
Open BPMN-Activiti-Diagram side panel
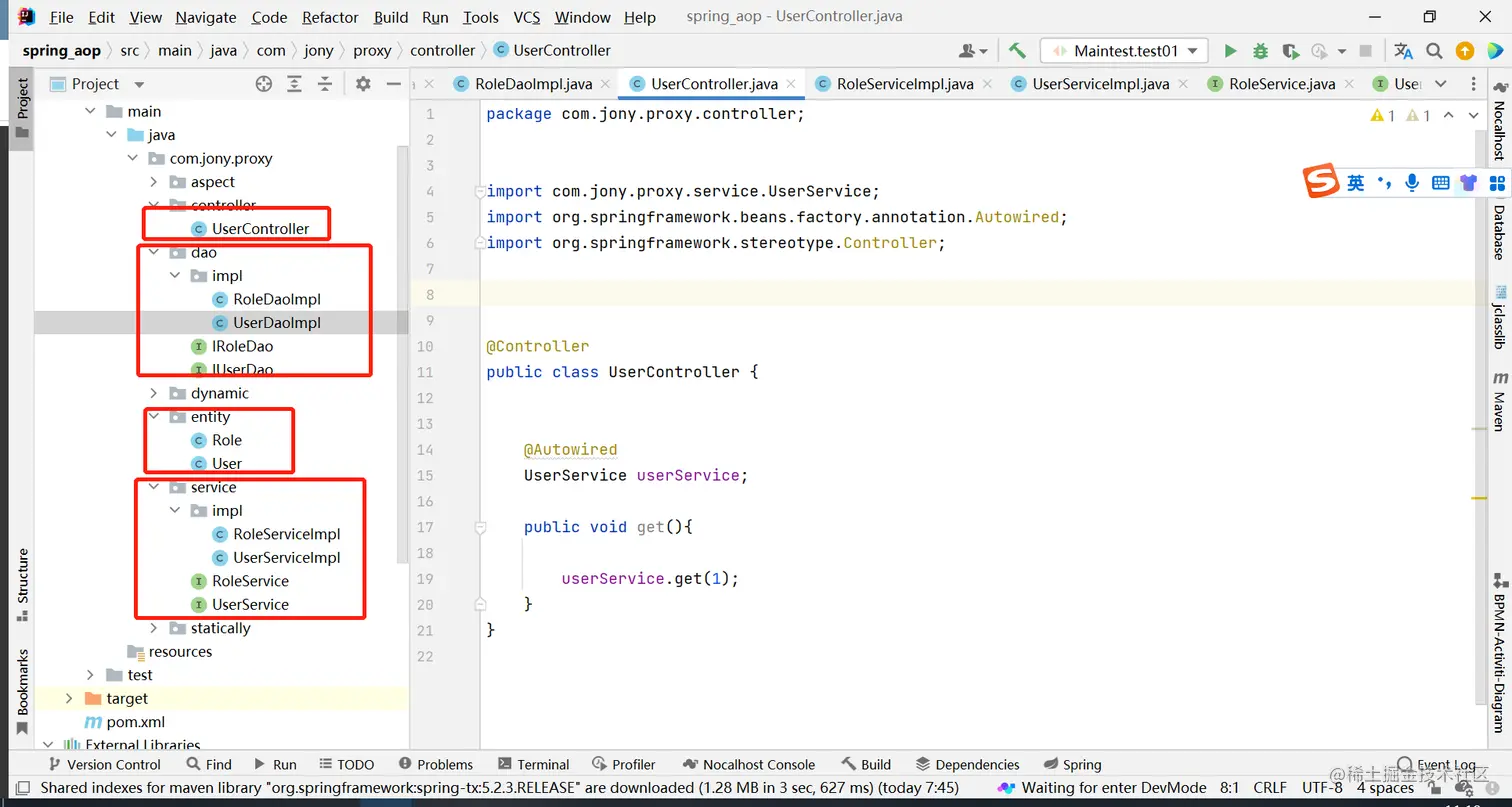(1498, 655)
